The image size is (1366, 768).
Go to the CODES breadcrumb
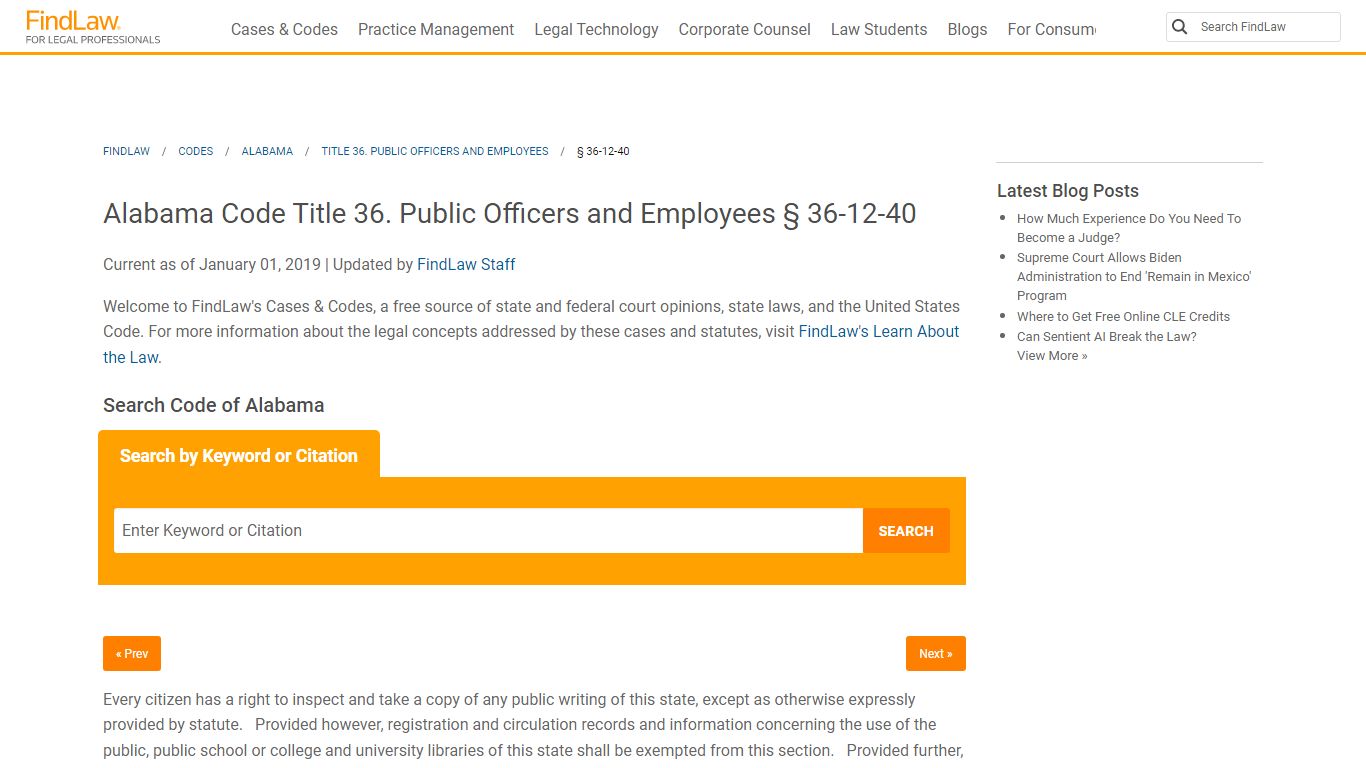tap(195, 151)
